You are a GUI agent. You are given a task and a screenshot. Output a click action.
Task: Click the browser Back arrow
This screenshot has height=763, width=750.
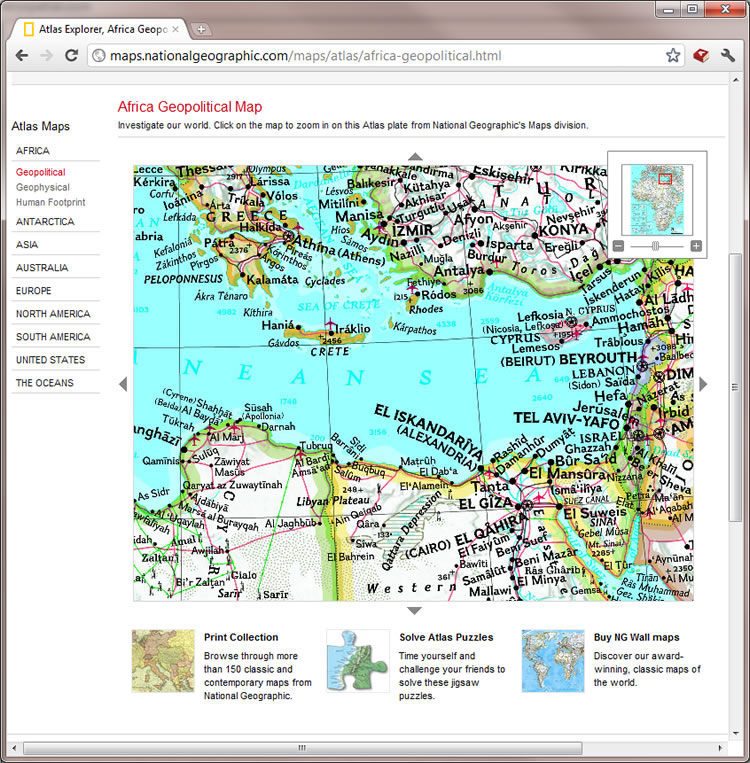pyautogui.click(x=22, y=55)
